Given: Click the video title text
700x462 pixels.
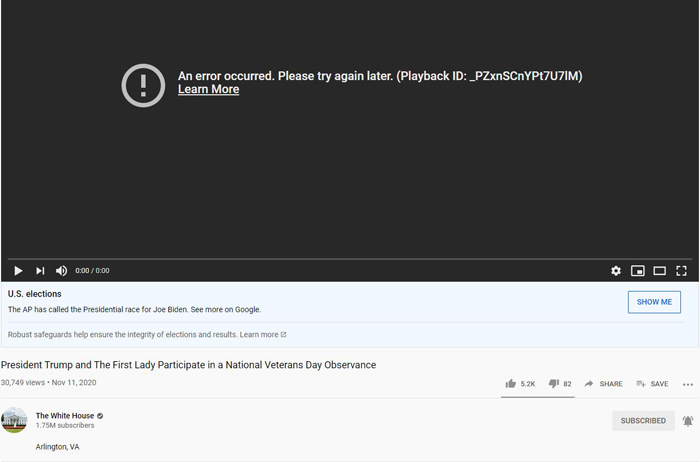Looking at the screenshot, I should click(x=188, y=365).
